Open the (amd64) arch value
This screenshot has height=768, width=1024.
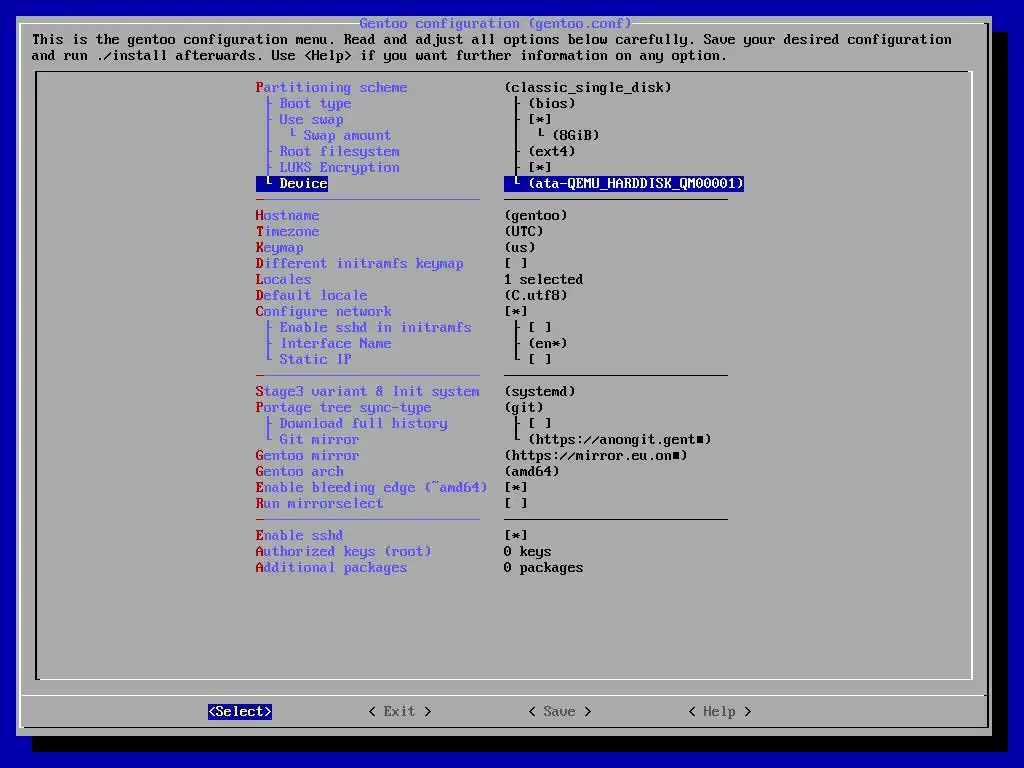532,472
